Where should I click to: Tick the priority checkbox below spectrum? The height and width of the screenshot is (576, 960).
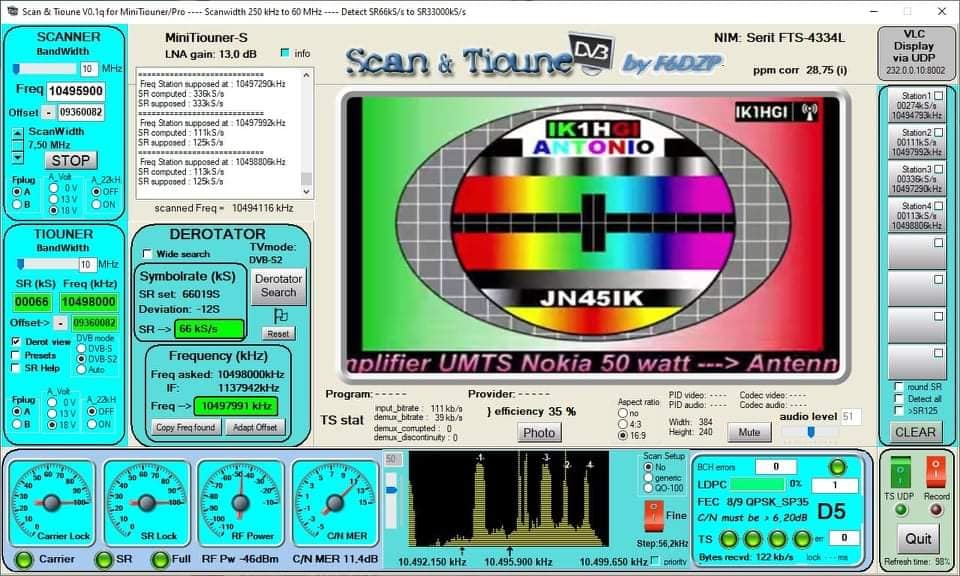pos(655,560)
